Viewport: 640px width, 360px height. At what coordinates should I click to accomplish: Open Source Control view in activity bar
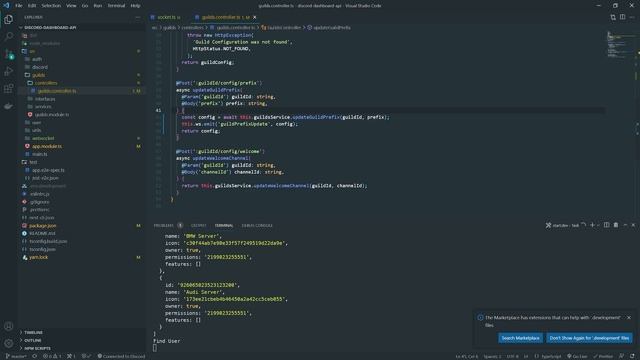pos(9,54)
